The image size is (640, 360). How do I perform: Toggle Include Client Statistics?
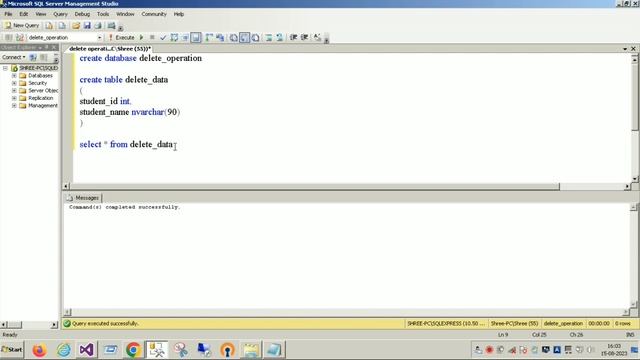pos(220,38)
